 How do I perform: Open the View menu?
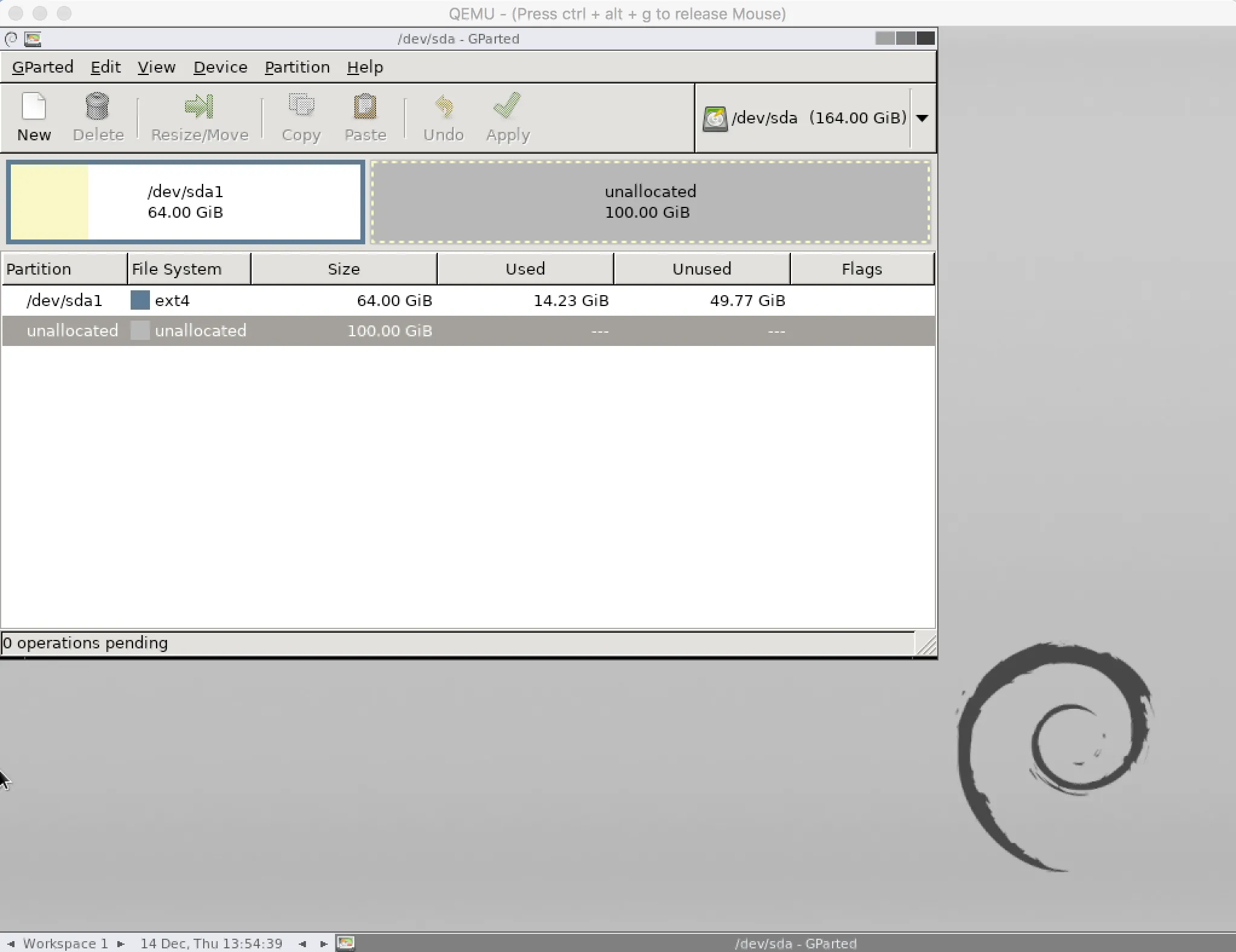point(156,67)
